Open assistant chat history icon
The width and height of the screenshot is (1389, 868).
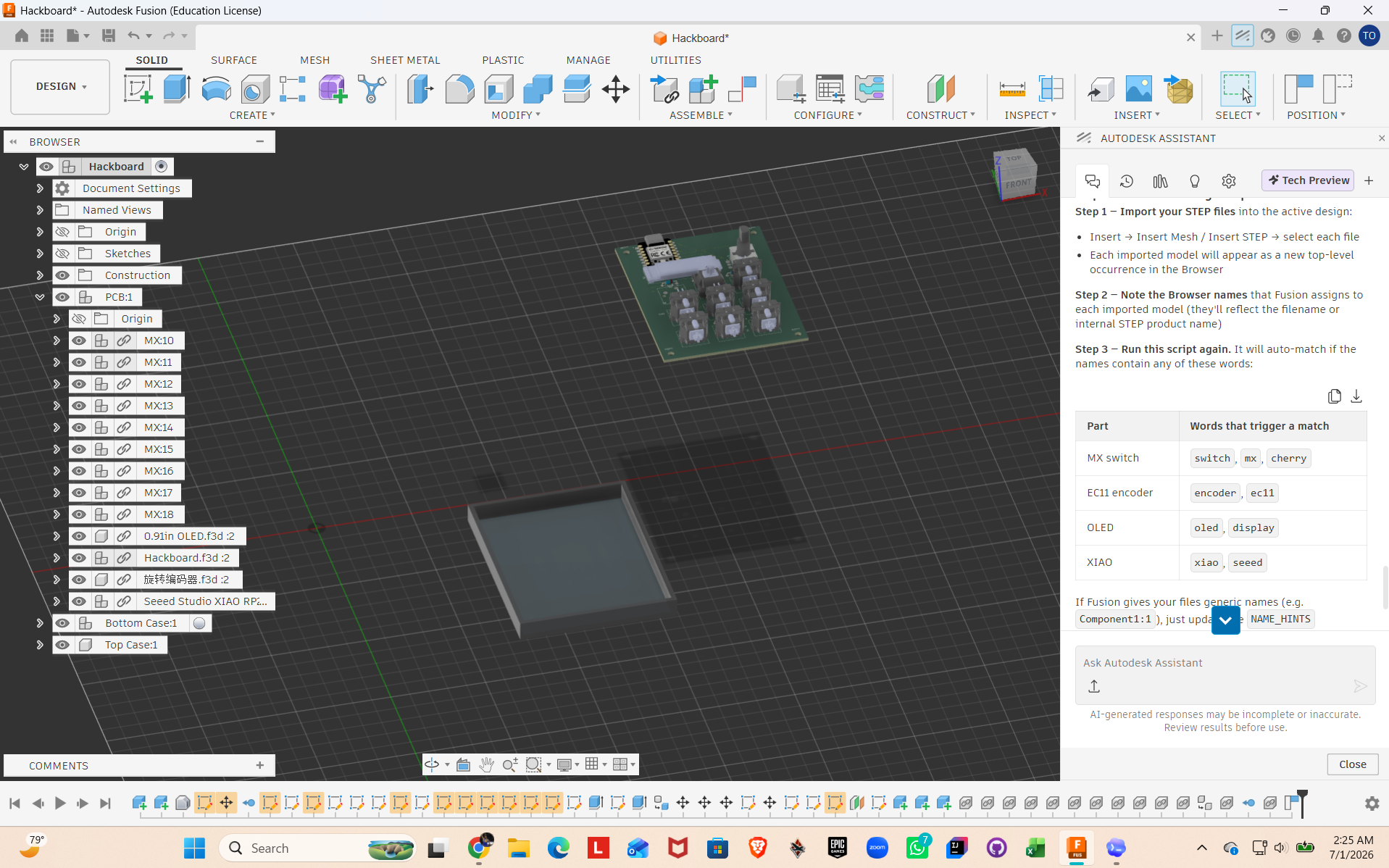tap(1126, 181)
